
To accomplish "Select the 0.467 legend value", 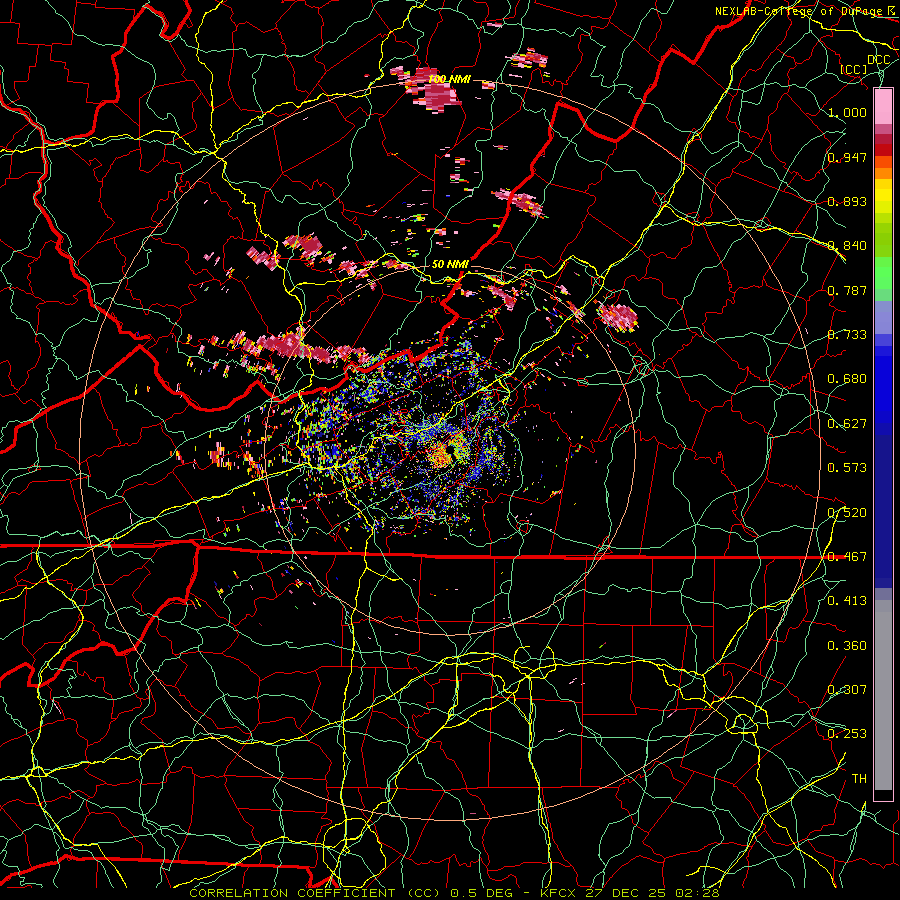I will coord(847,557).
